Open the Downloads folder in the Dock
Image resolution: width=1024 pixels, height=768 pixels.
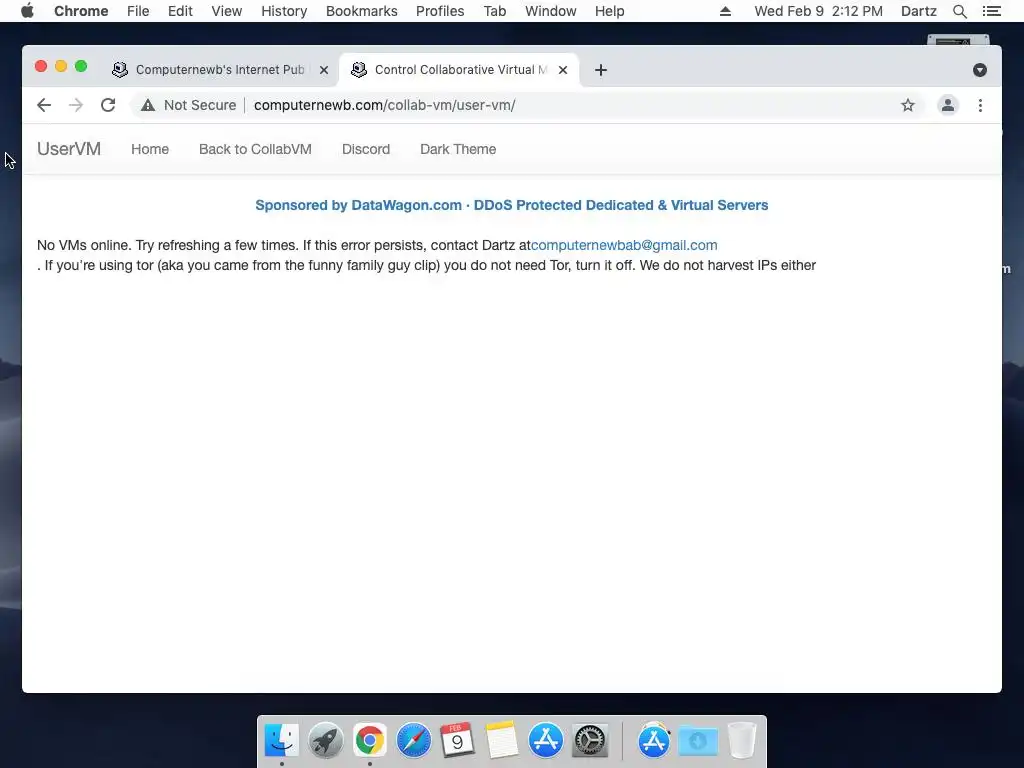coord(698,740)
